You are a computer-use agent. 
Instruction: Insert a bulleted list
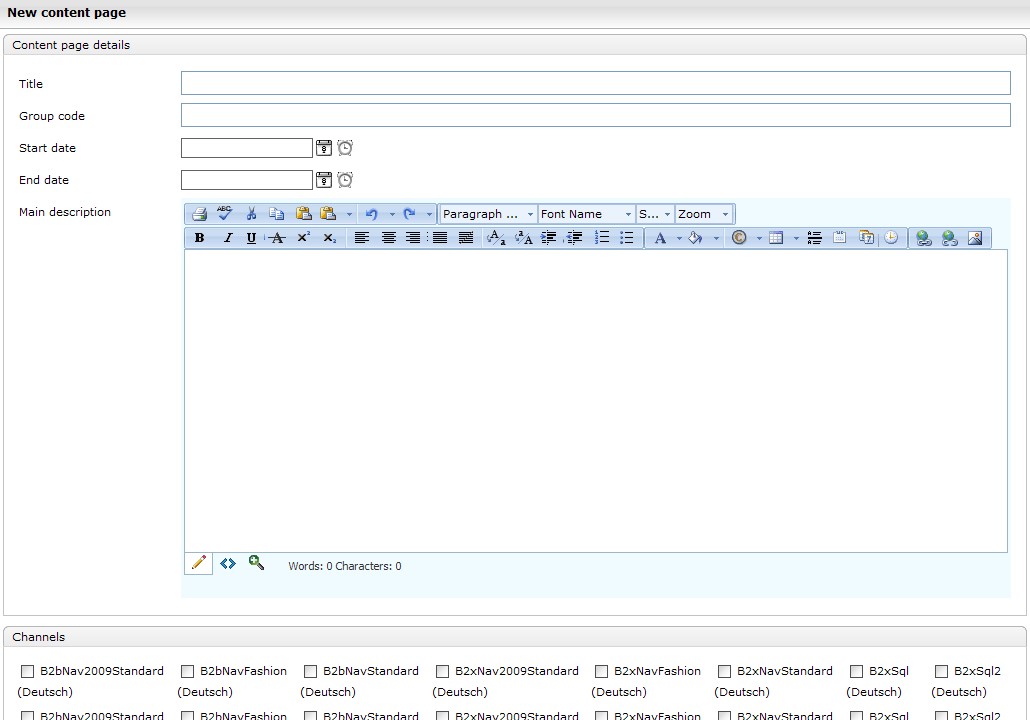tap(627, 238)
